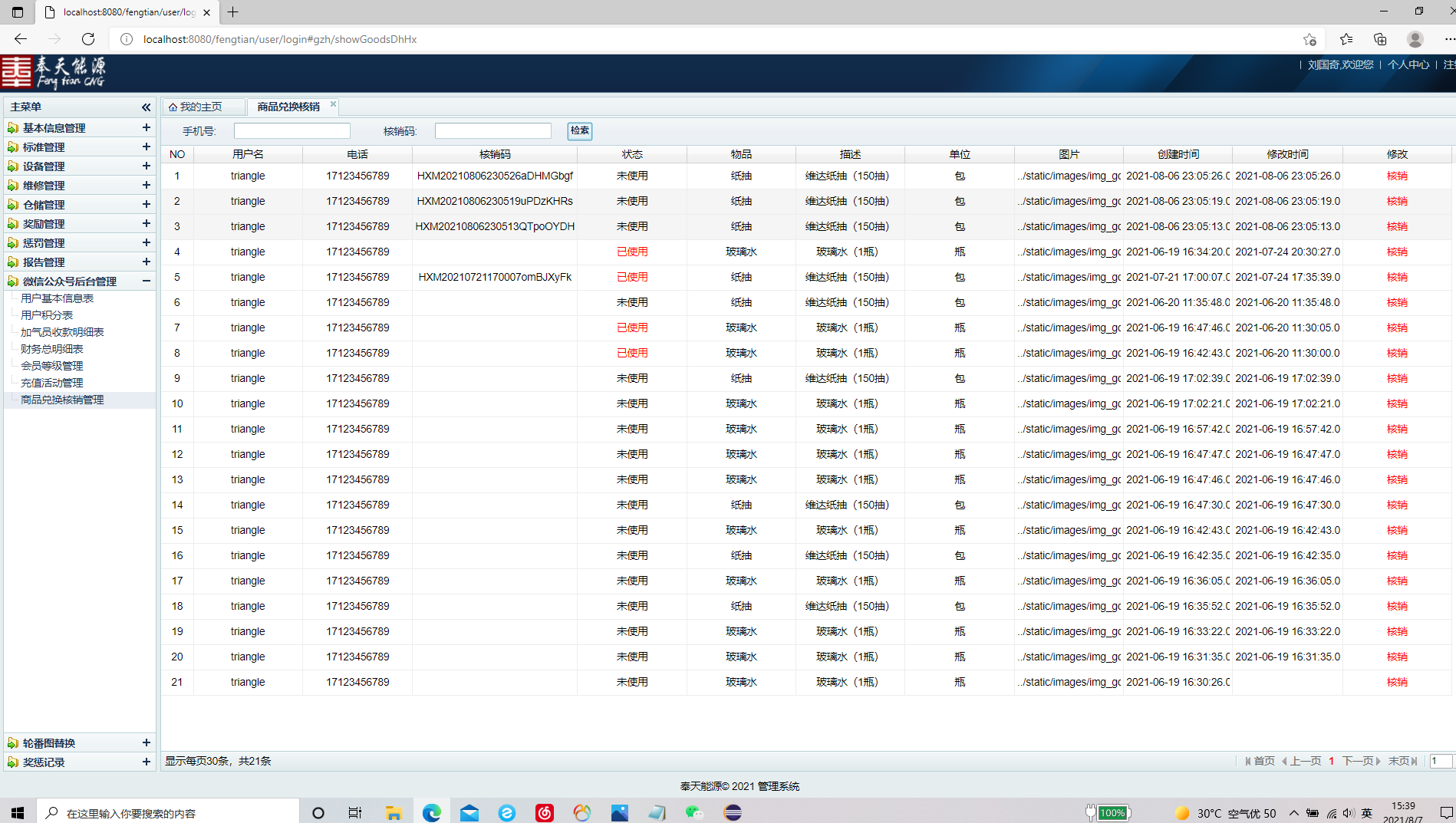Open the Edge browser favorites icon
This screenshot has width=1456, height=823.
(1346, 39)
